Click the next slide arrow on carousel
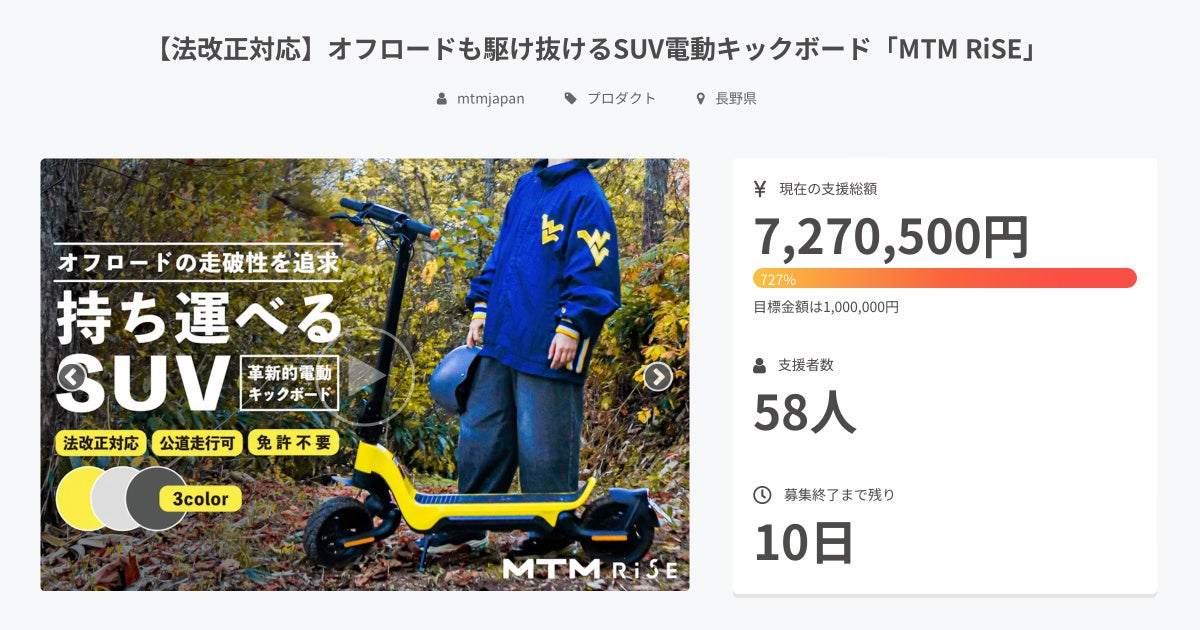 tap(657, 376)
